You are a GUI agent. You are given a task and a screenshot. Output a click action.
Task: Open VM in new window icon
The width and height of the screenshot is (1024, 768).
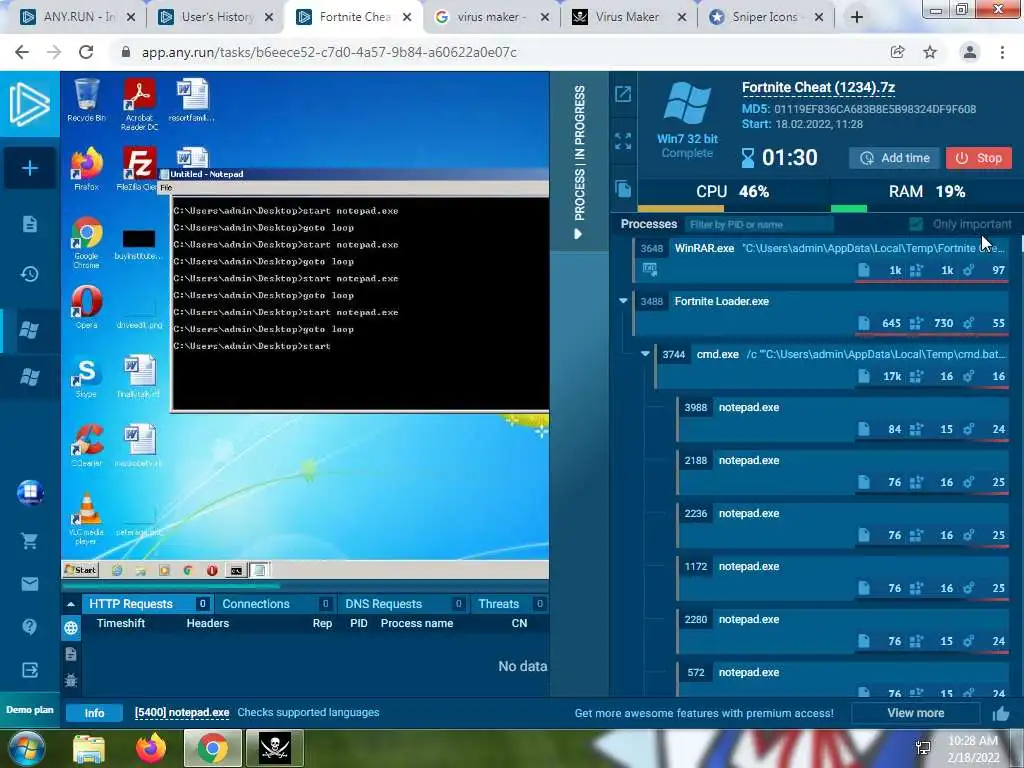coord(623,94)
